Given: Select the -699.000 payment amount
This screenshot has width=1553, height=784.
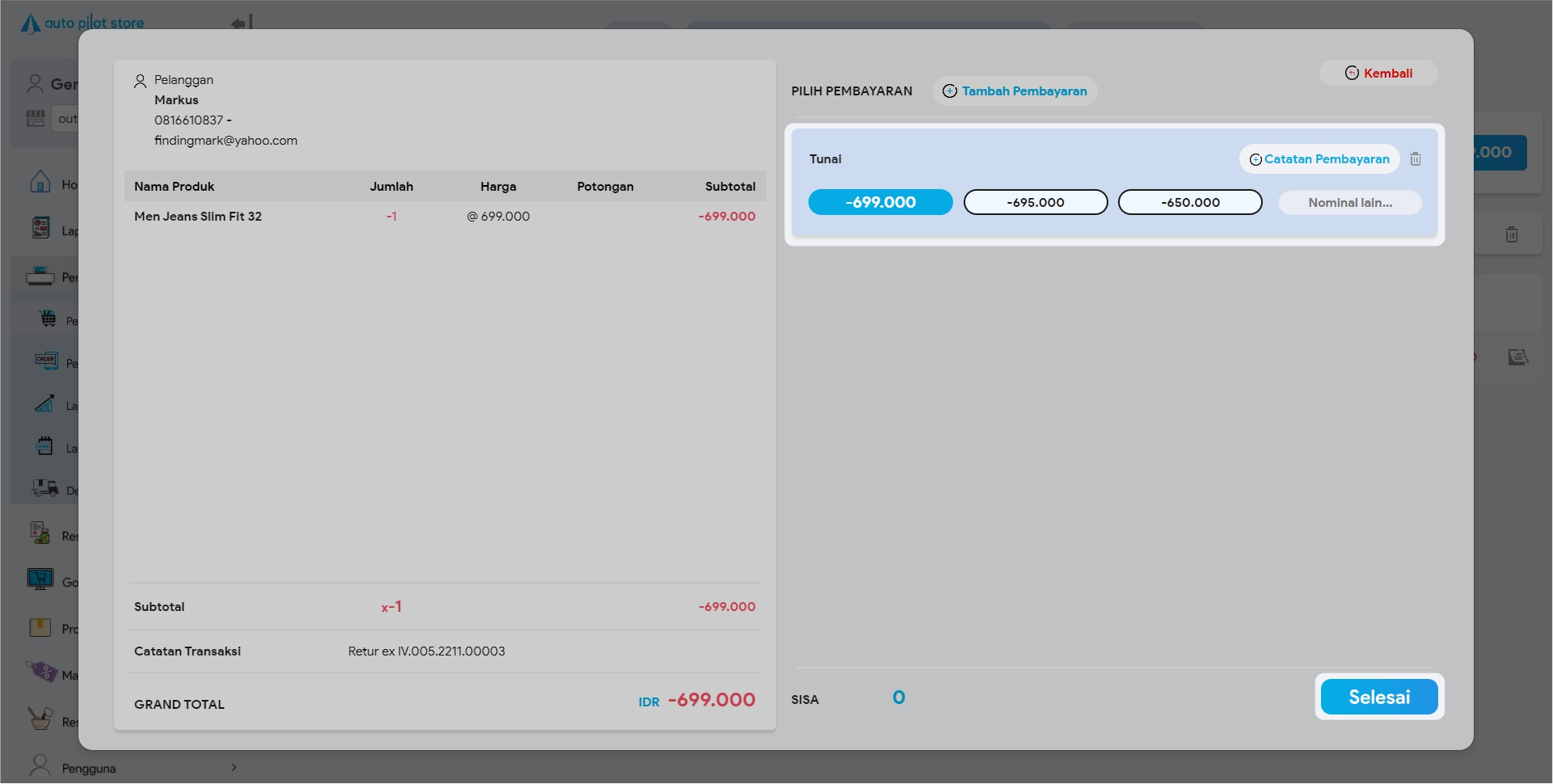Looking at the screenshot, I should click(x=880, y=202).
